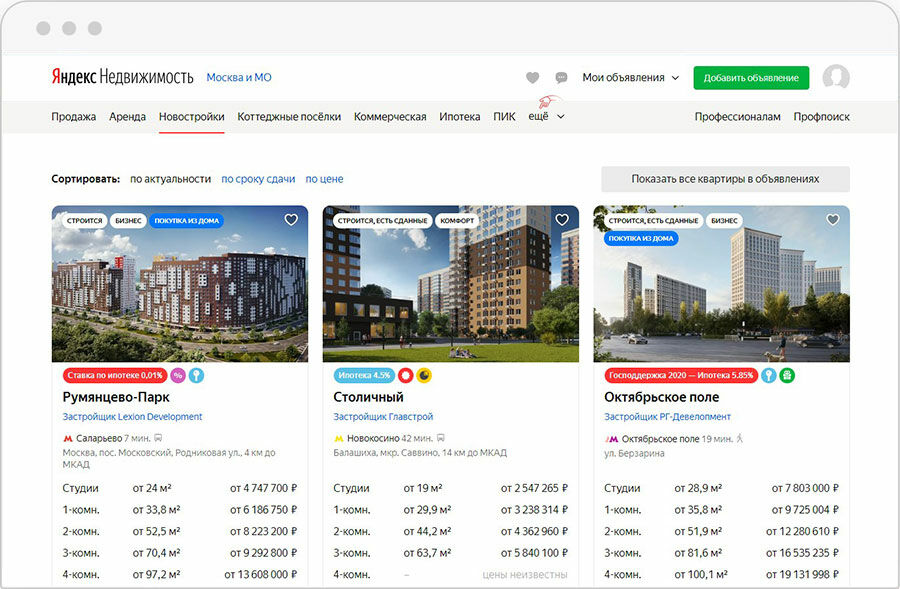Open the Столичный building photo
Image resolution: width=900 pixels, height=589 pixels.
point(450,290)
